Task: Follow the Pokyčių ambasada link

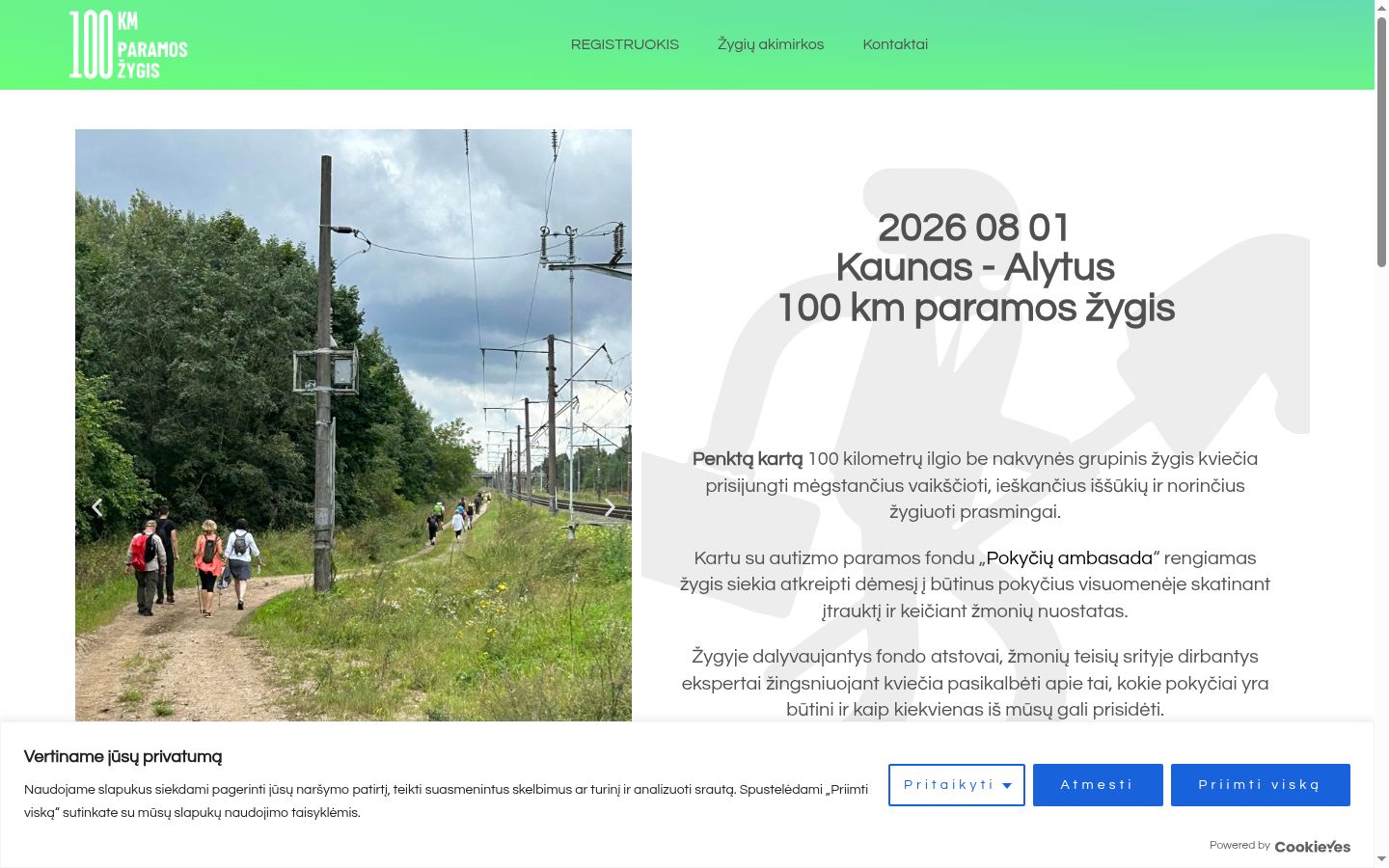Action: [x=1069, y=557]
